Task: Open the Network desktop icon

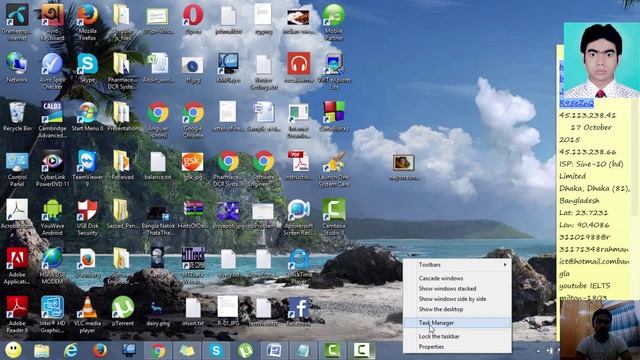Action: click(17, 68)
